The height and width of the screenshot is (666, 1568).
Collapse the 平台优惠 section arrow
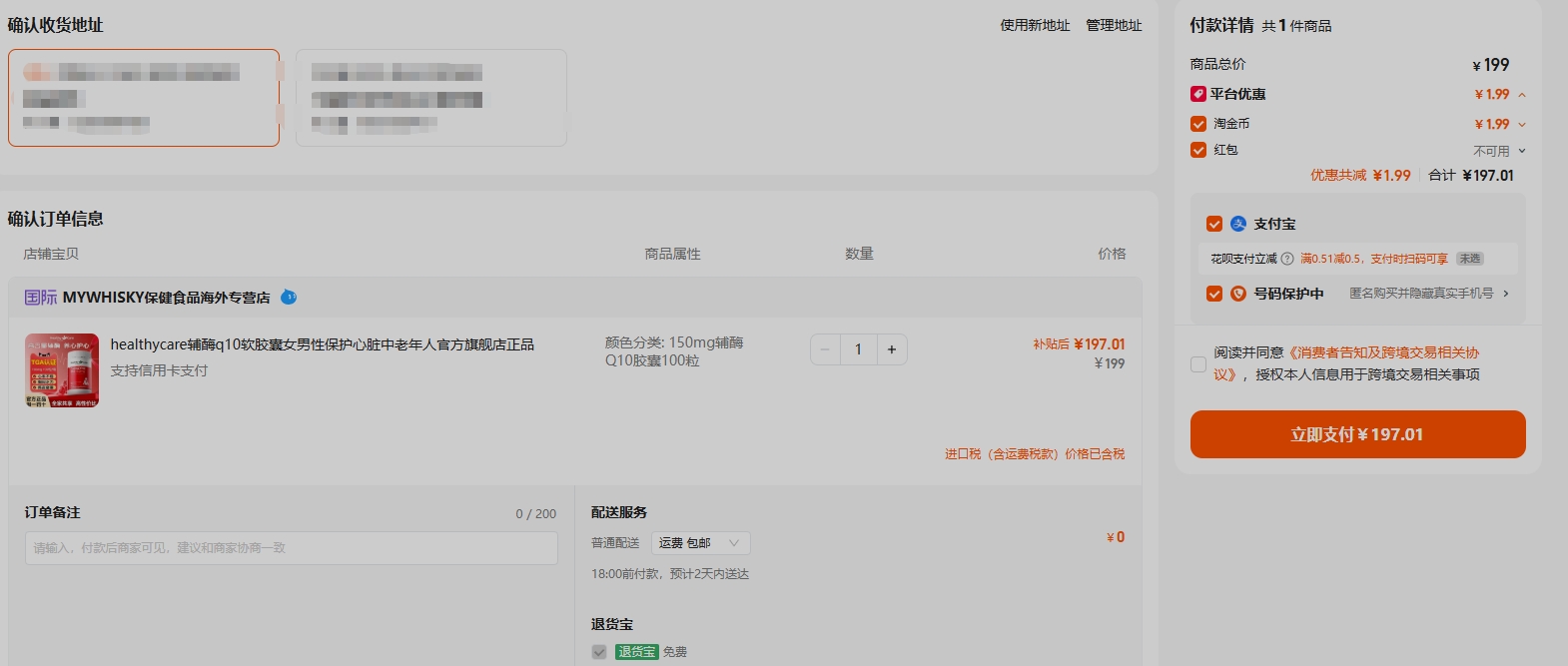point(1522,95)
